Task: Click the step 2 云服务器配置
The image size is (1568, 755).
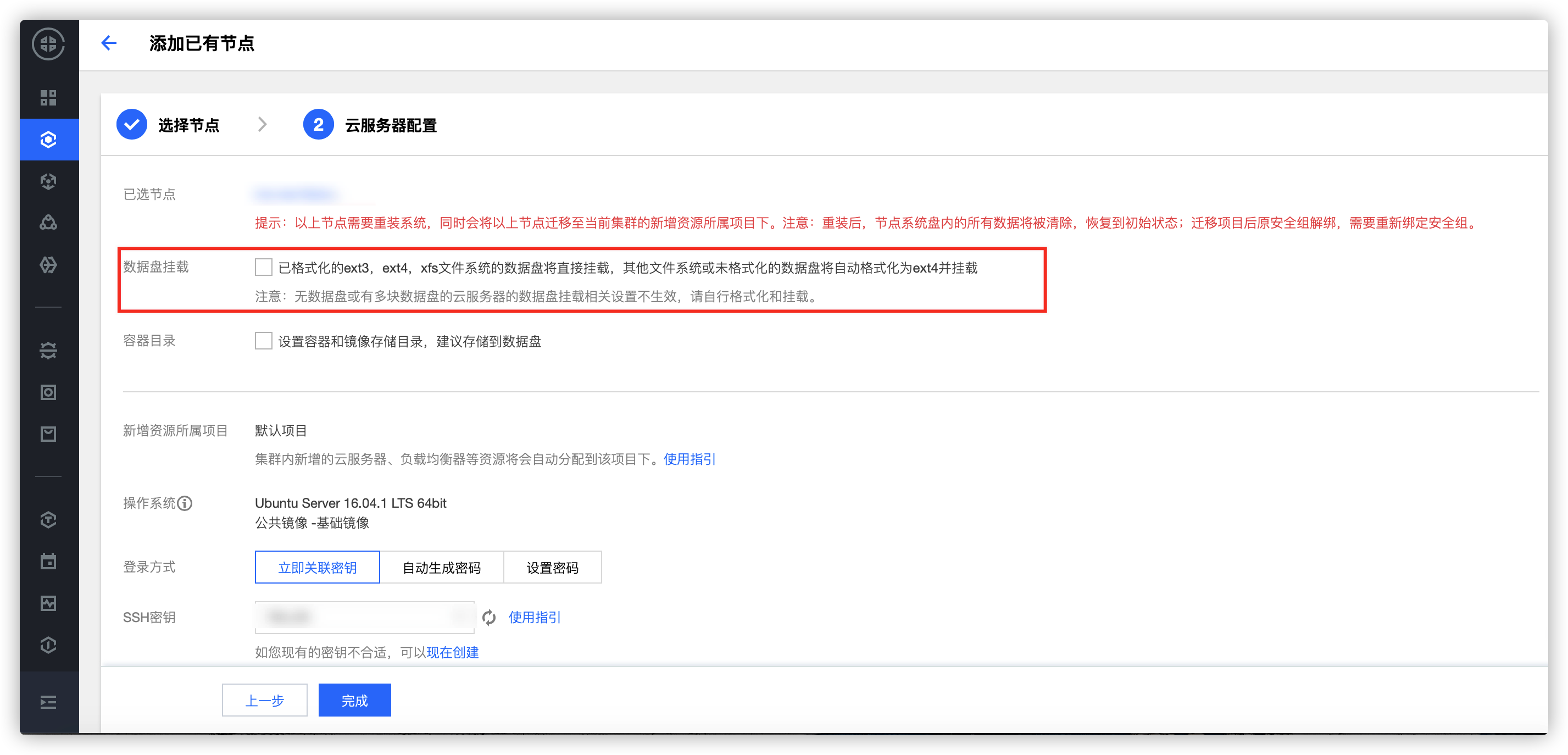Action: point(370,125)
